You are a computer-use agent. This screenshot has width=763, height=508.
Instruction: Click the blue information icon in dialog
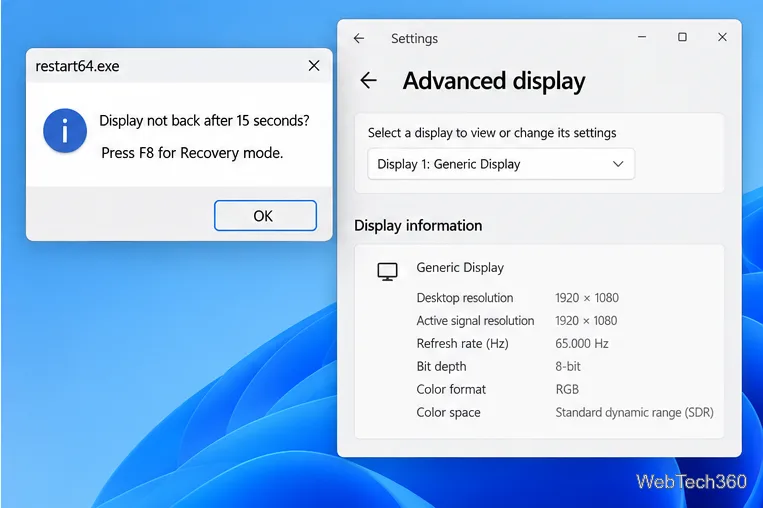[65, 131]
